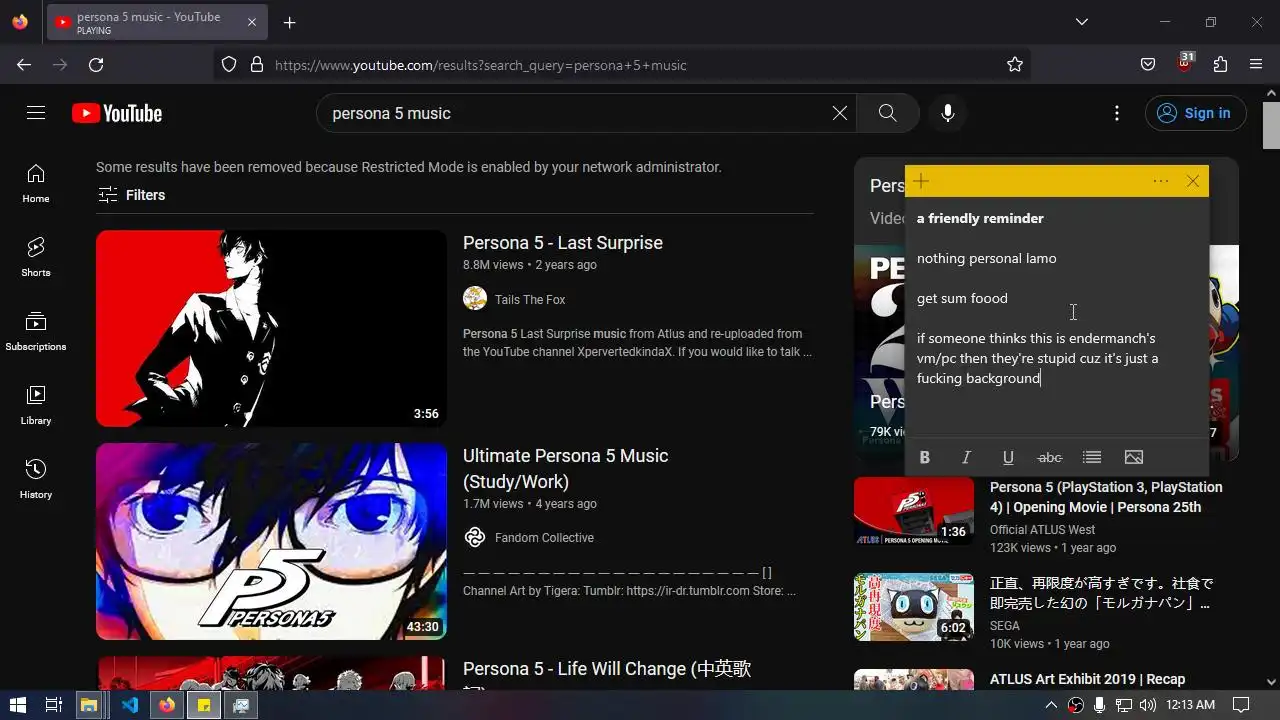Toggle italic in the sticky note

(x=966, y=457)
